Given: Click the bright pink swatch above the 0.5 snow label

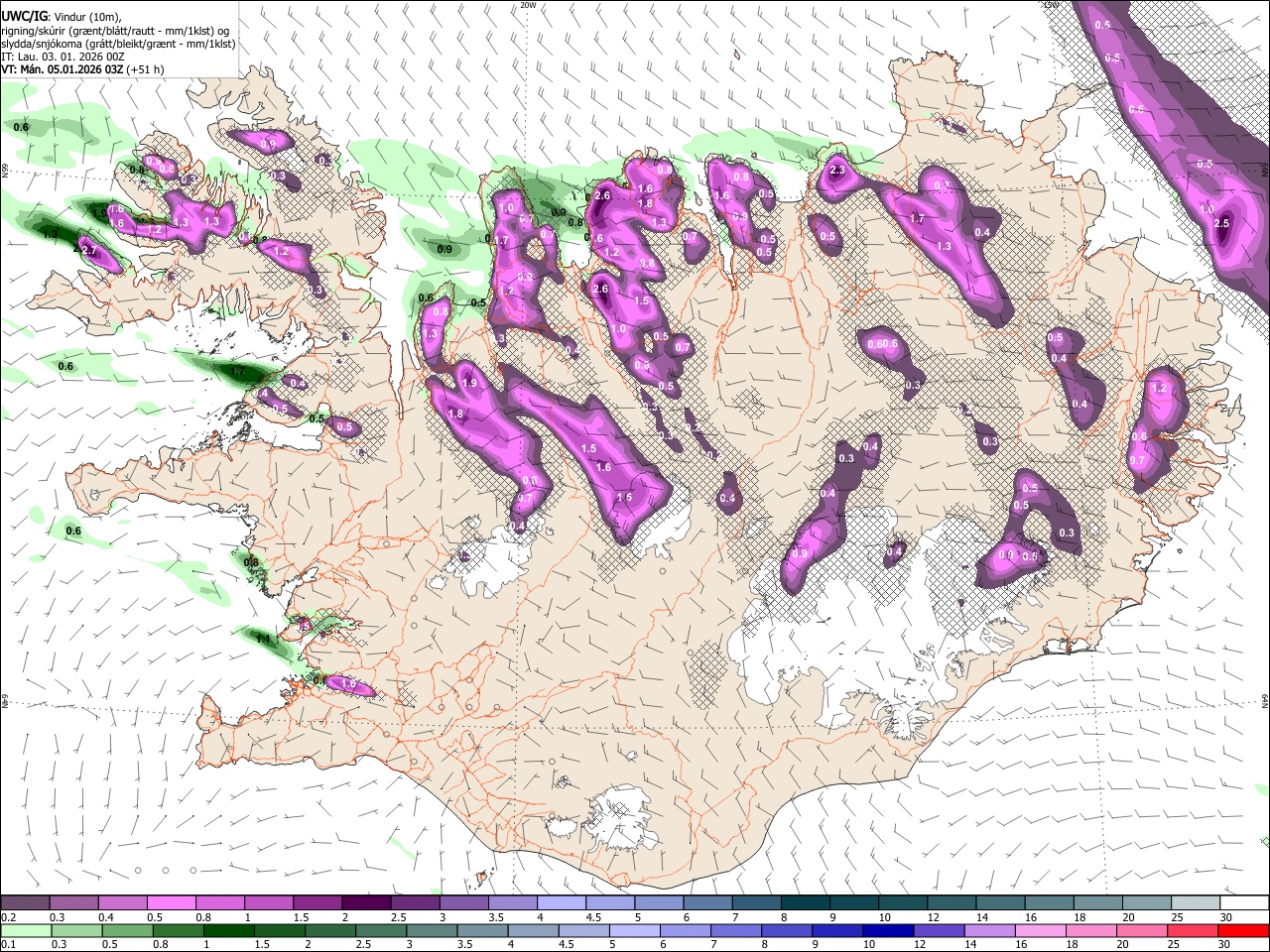Looking at the screenshot, I should click(171, 903).
